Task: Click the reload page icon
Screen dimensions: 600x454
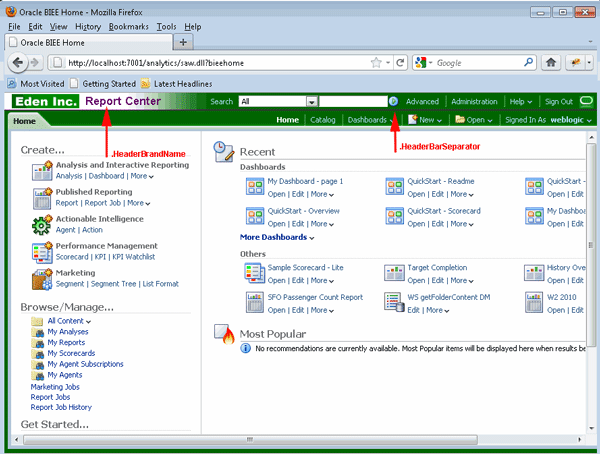Action: pyautogui.click(x=400, y=62)
